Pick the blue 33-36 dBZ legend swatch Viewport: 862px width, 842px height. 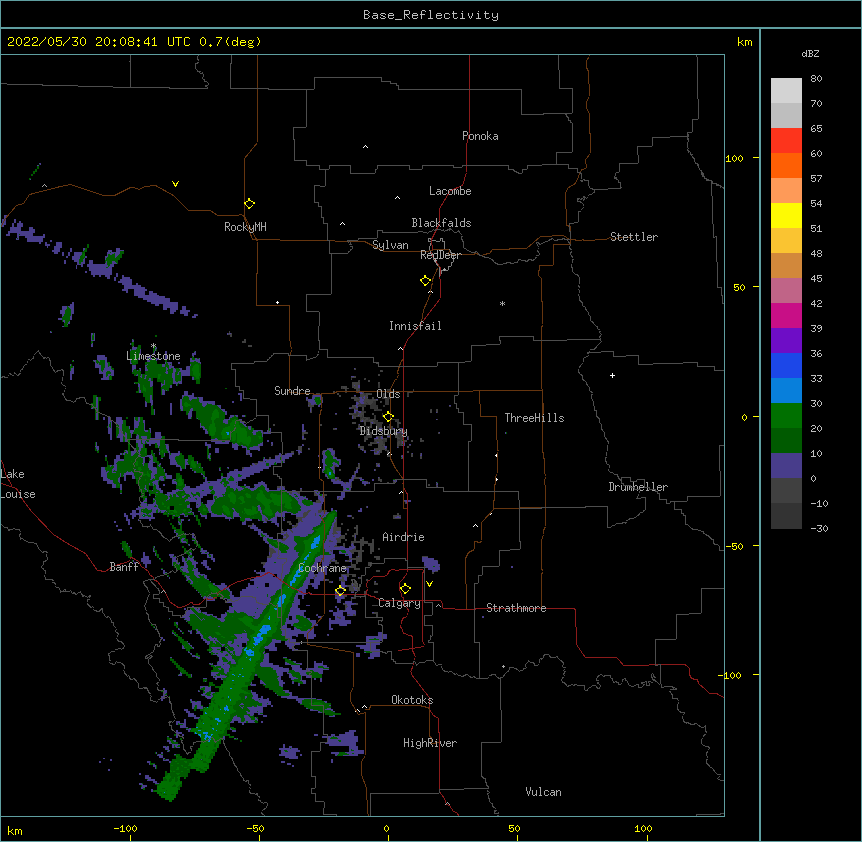pyautogui.click(x=786, y=365)
